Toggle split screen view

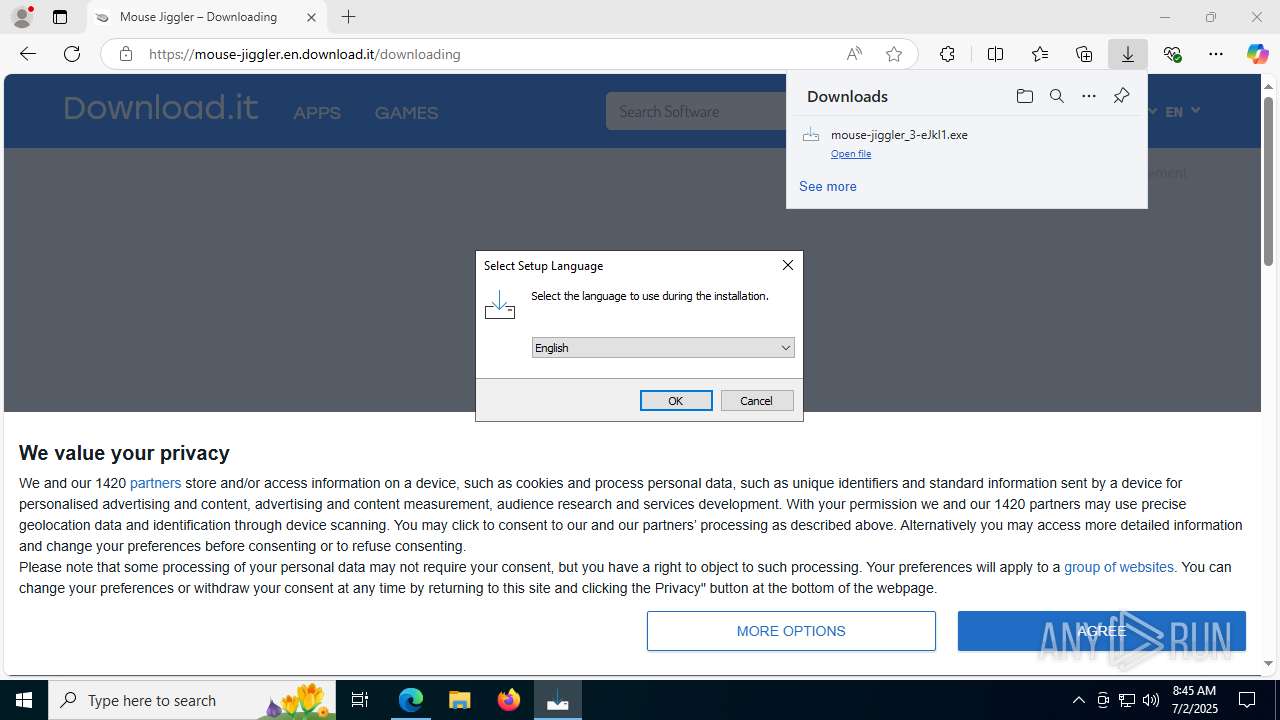pos(995,54)
